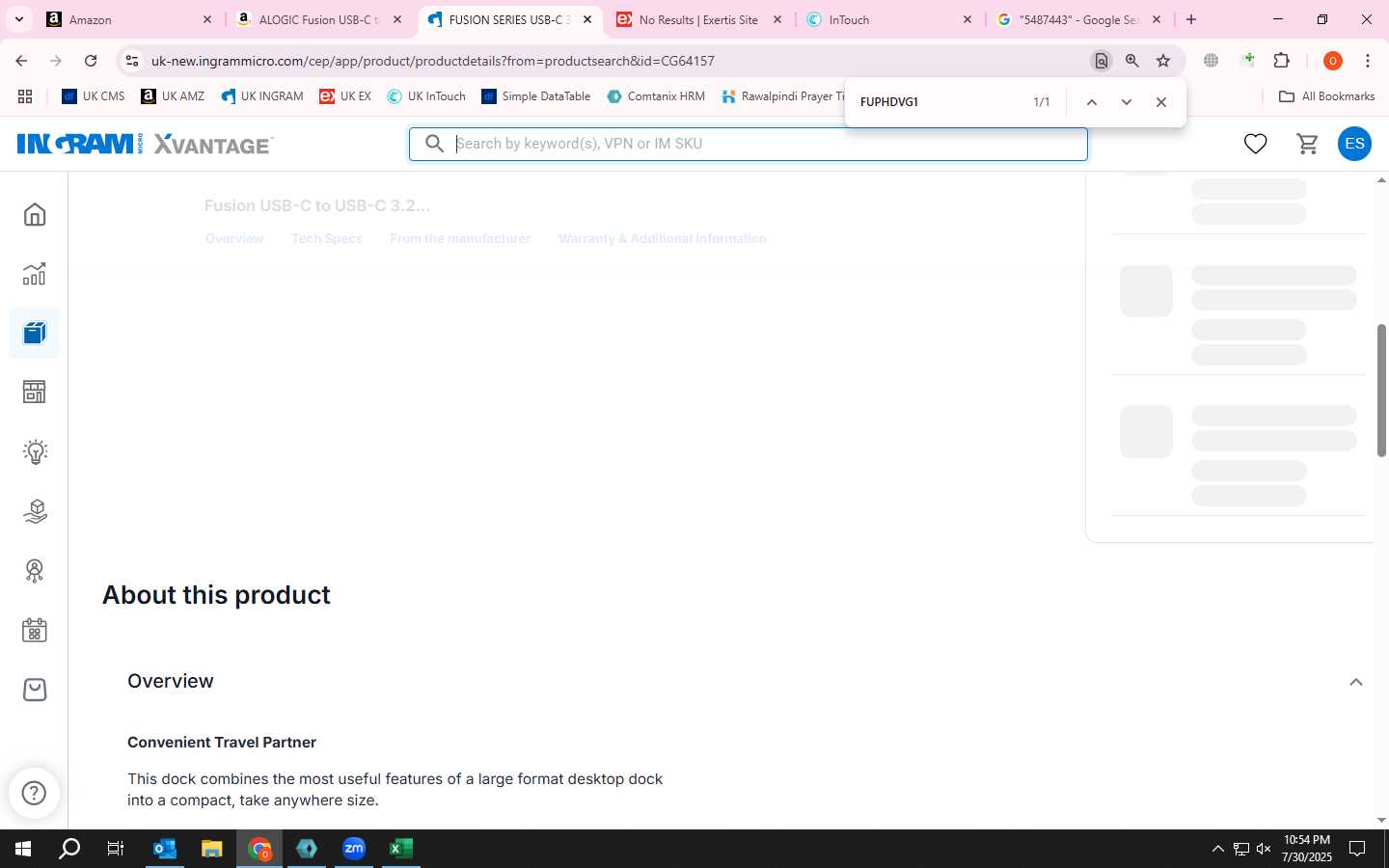Open the Comtanix HRM bookmark
The width and height of the screenshot is (1389, 868).
click(656, 96)
